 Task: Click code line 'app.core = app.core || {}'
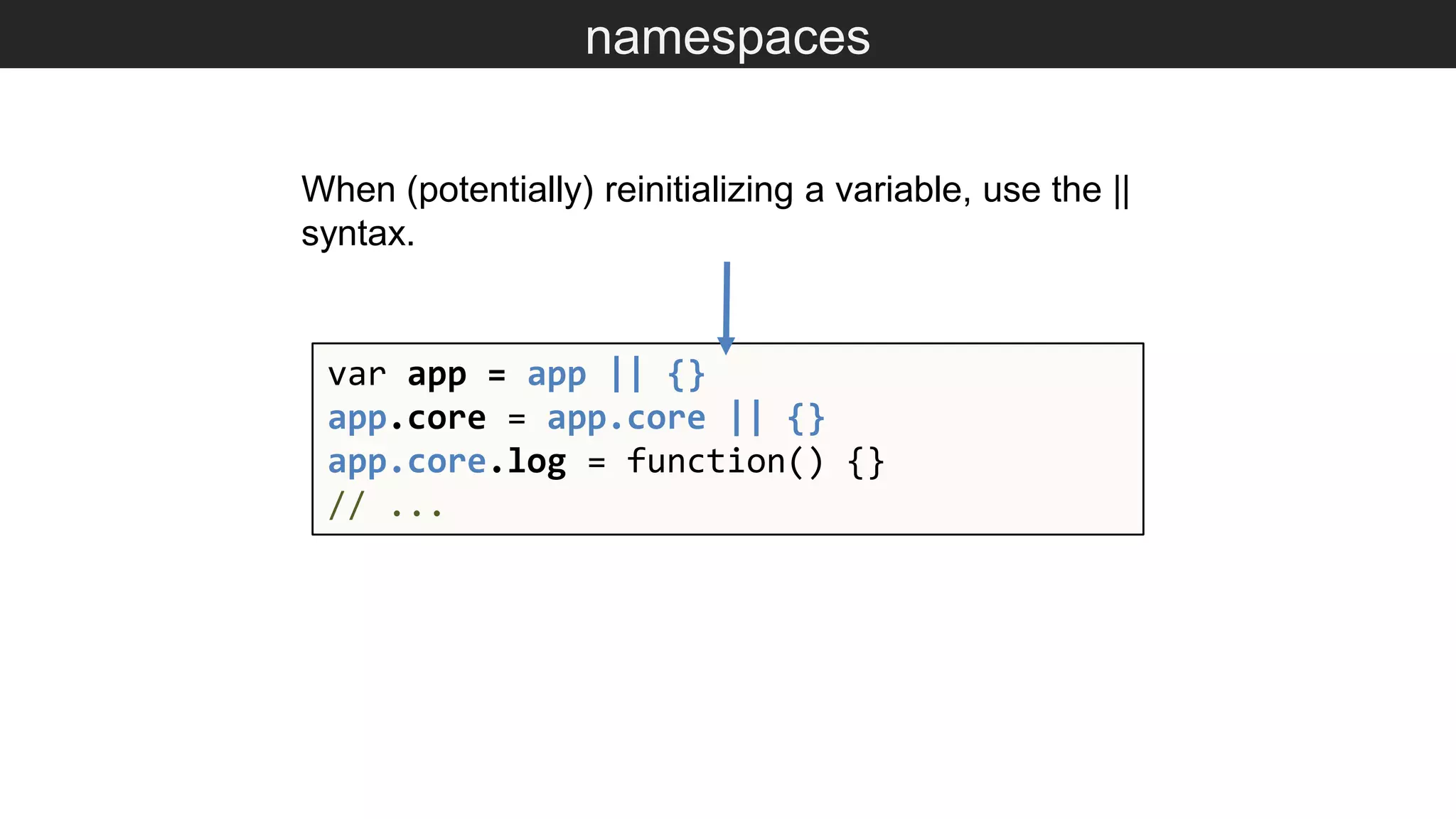point(577,418)
